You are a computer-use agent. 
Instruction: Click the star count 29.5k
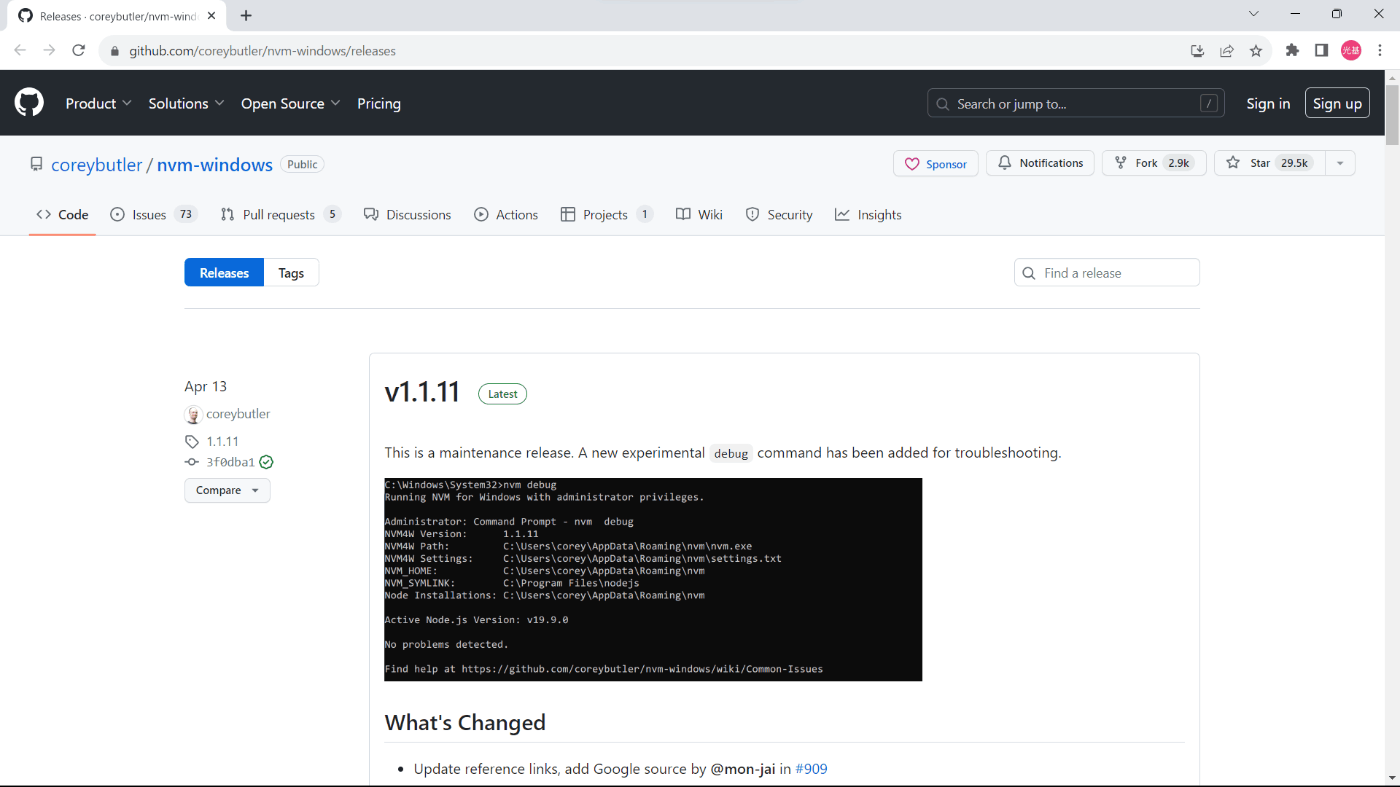tap(1294, 163)
